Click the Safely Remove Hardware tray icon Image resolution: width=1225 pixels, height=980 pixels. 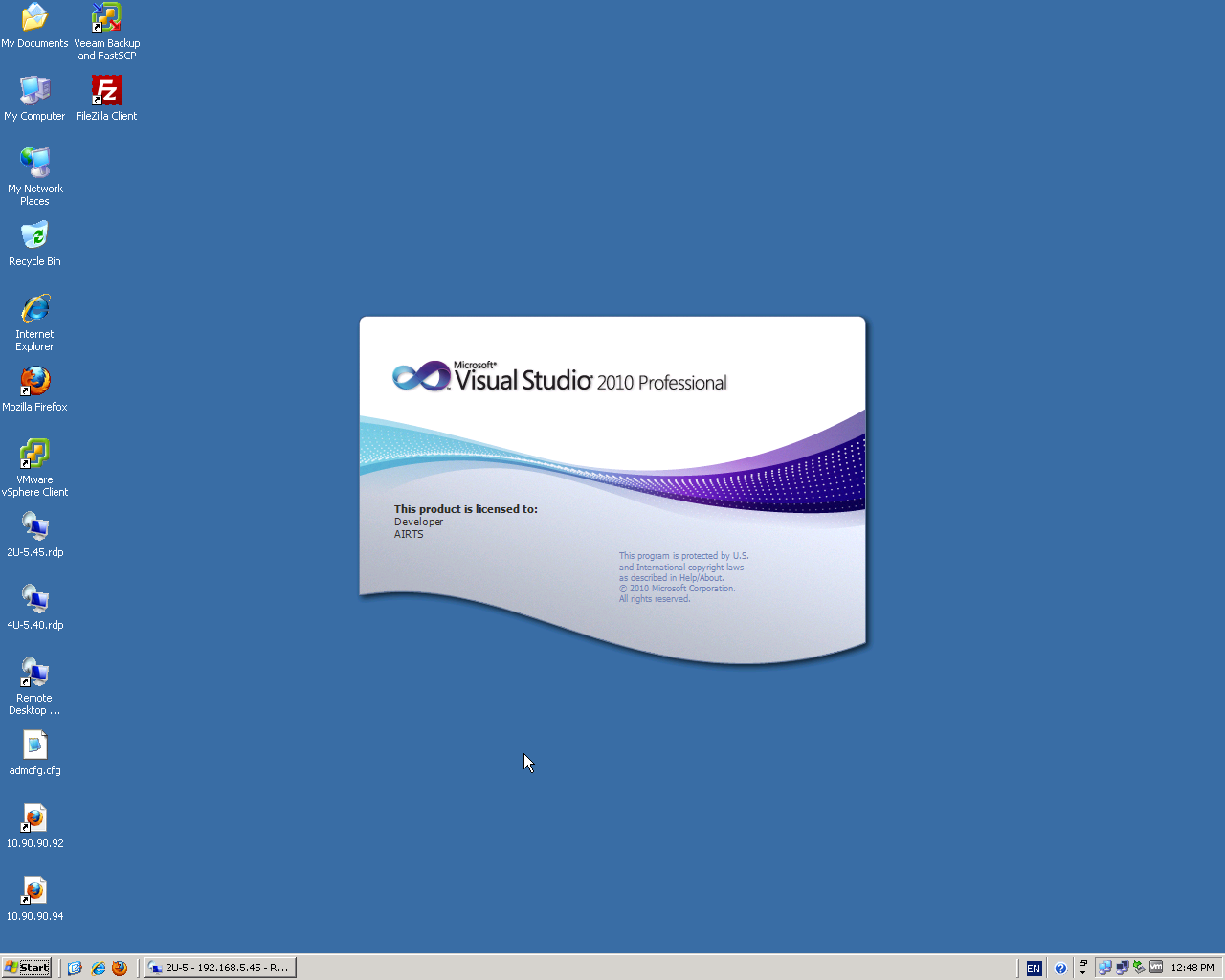(1139, 968)
